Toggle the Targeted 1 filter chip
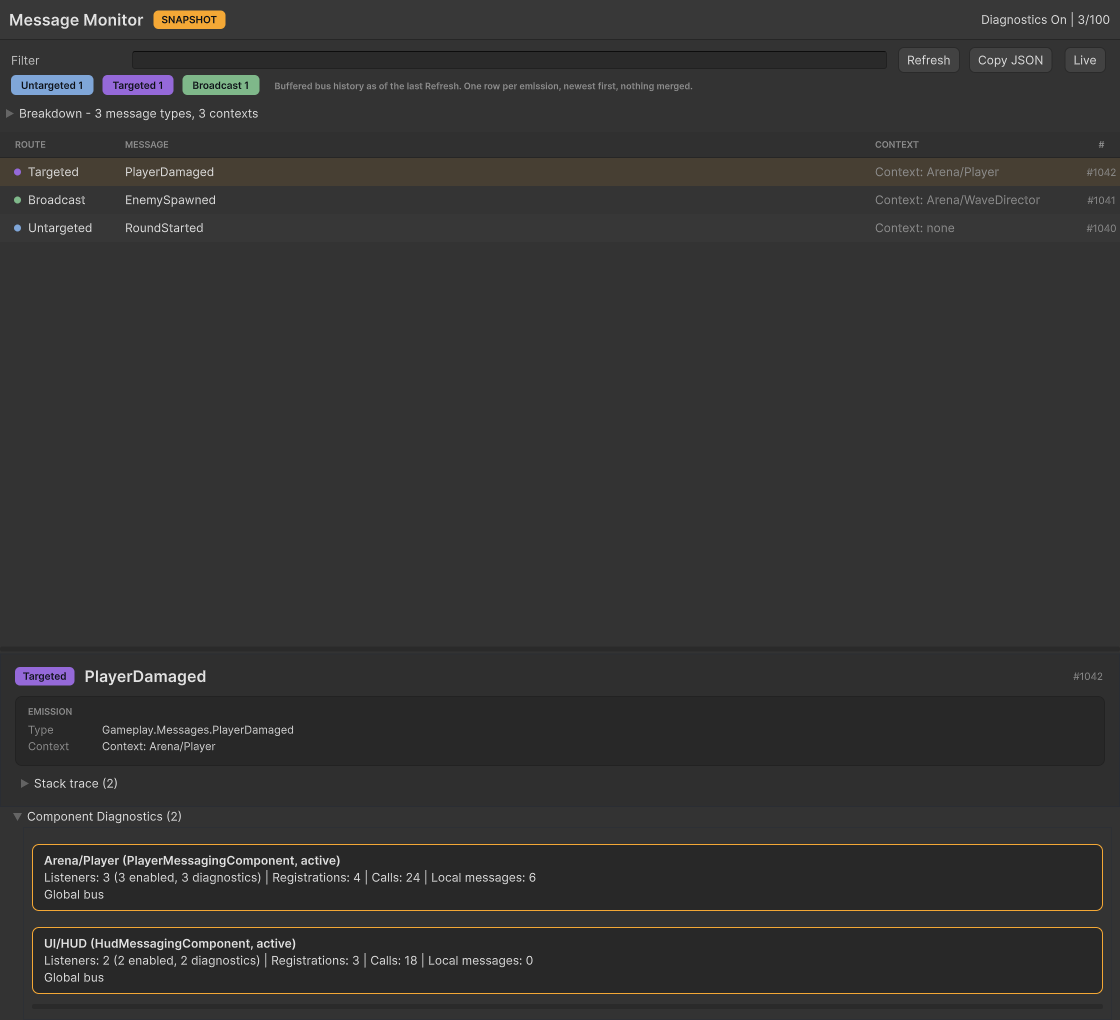 [x=138, y=85]
